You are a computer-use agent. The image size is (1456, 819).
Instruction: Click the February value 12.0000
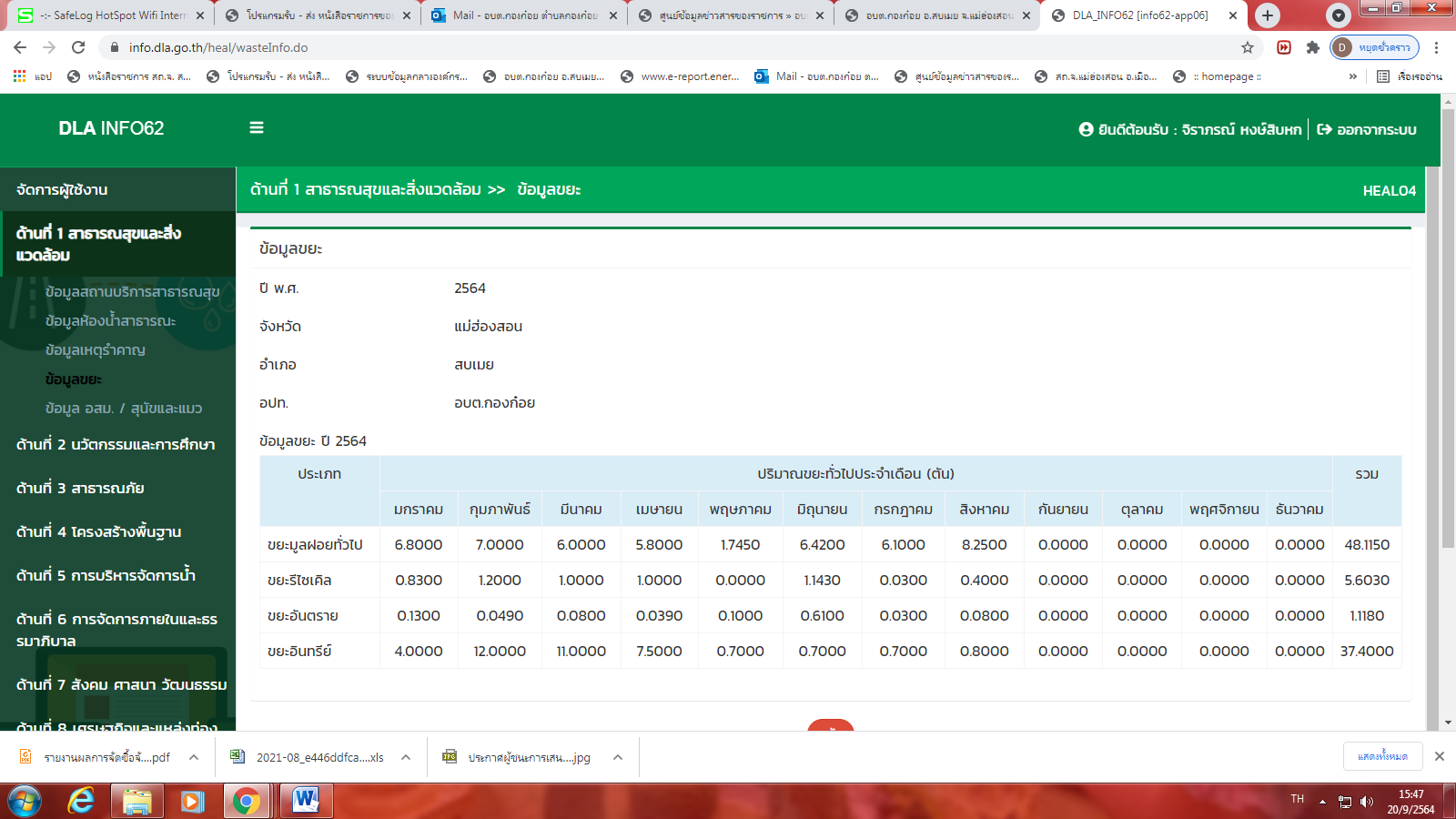point(500,651)
